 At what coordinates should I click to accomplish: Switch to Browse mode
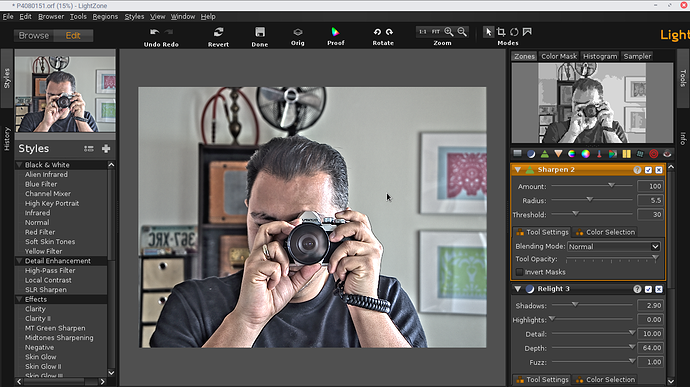[x=34, y=36]
